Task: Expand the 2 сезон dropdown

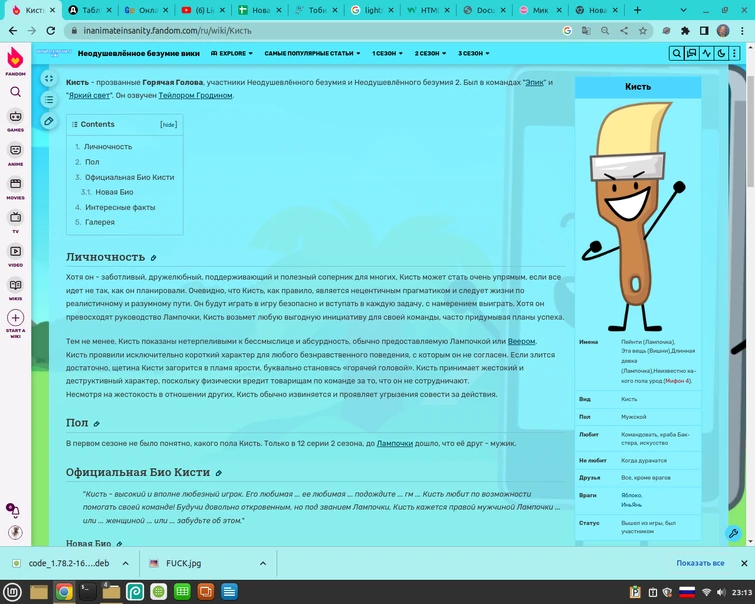Action: (430, 53)
